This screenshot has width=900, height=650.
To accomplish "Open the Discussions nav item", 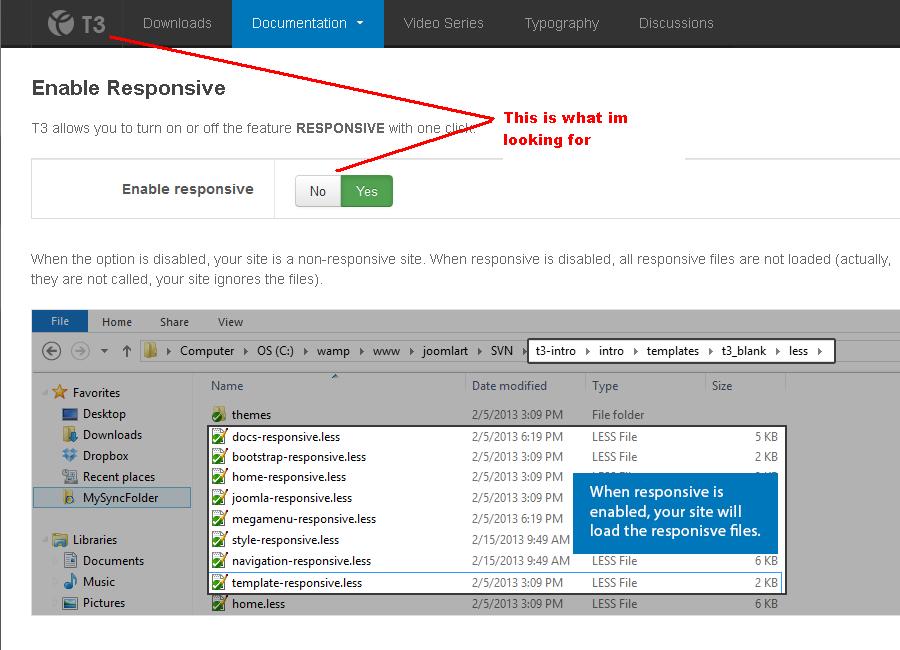I will pyautogui.click(x=676, y=23).
